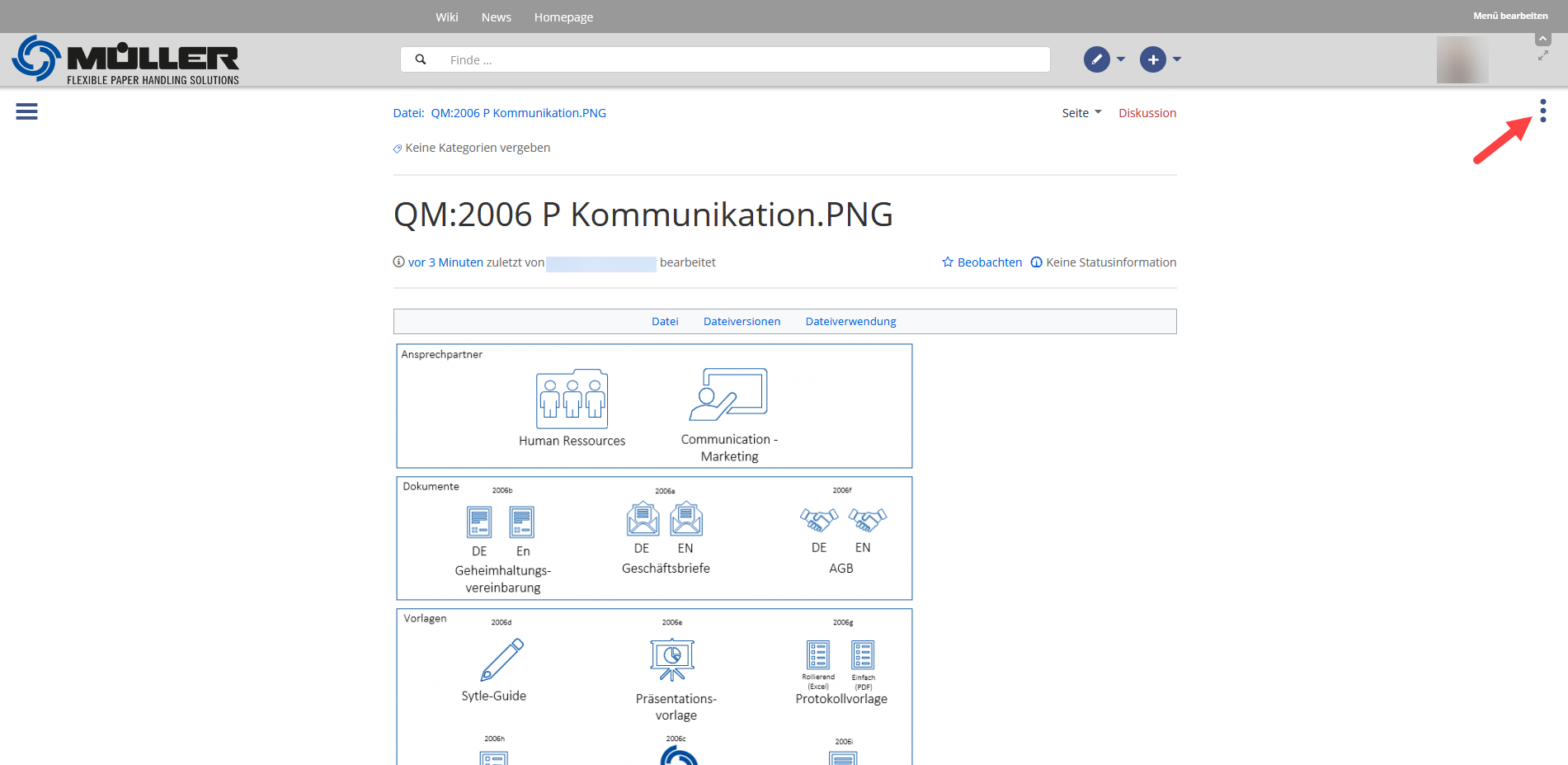Viewport: 1568px width, 765px height.
Task: Click the blue plus create icon
Action: point(1152,59)
